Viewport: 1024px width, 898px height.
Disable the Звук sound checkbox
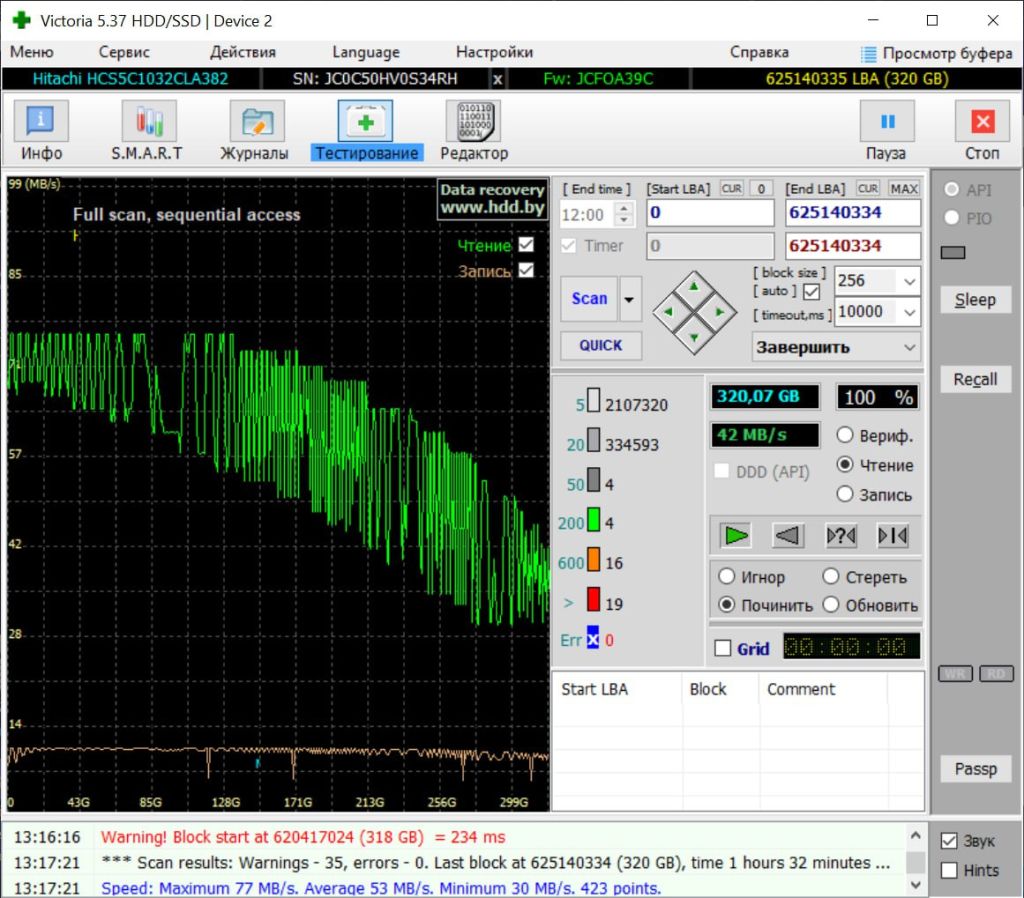[x=950, y=841]
